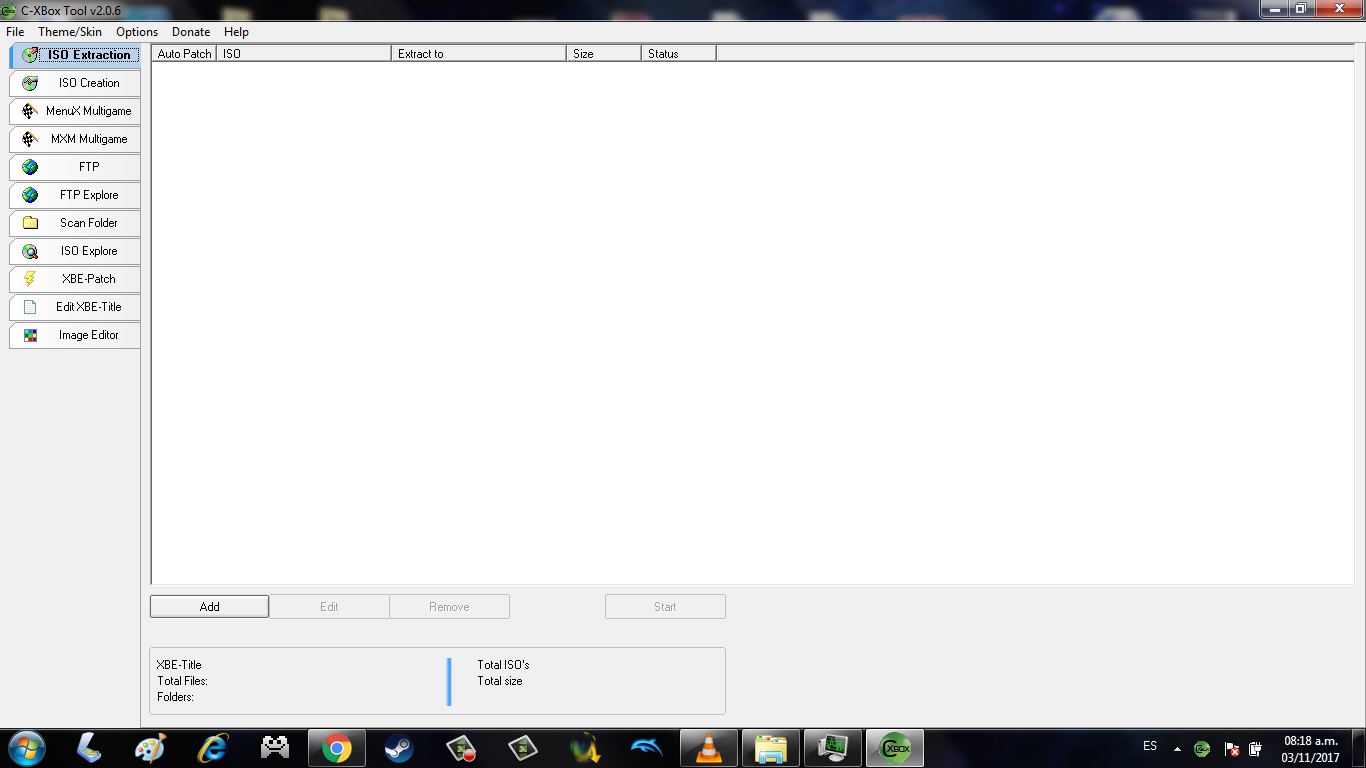The image size is (1366, 768).
Task: Click the Total Files: label
Action: [x=182, y=681]
